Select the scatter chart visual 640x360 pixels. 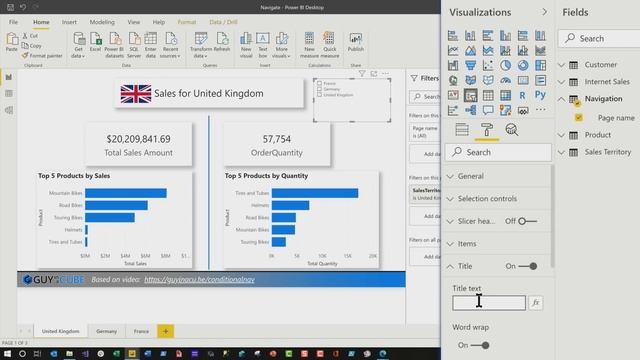[x=488, y=65]
